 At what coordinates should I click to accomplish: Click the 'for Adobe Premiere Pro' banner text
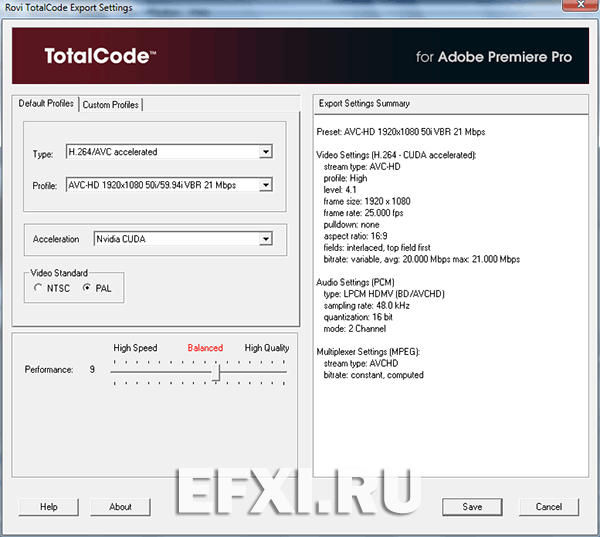click(494, 57)
